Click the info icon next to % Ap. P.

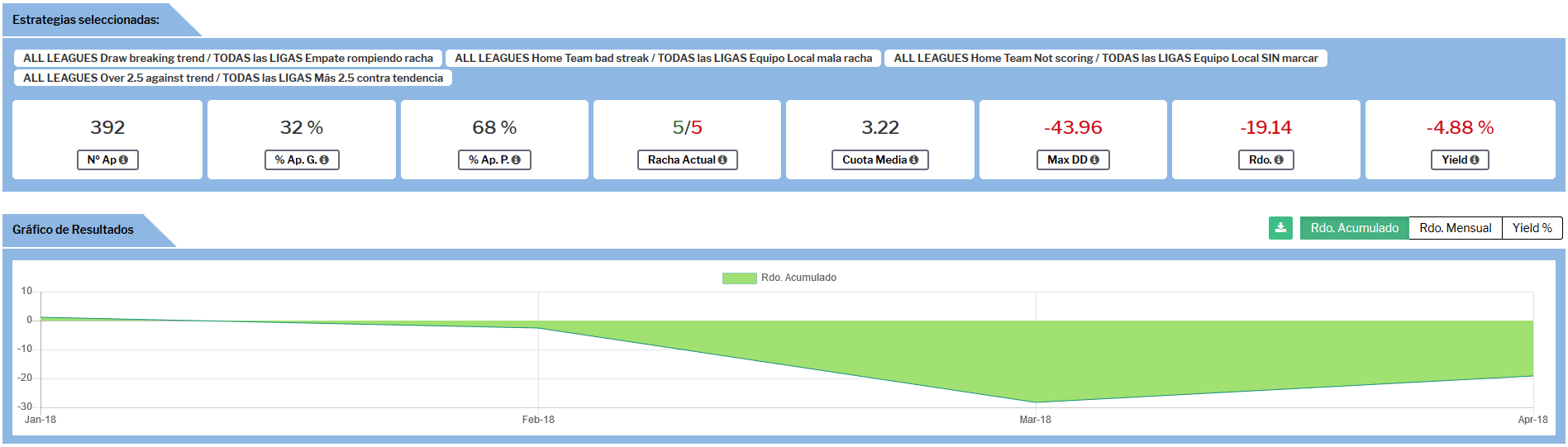[x=516, y=160]
